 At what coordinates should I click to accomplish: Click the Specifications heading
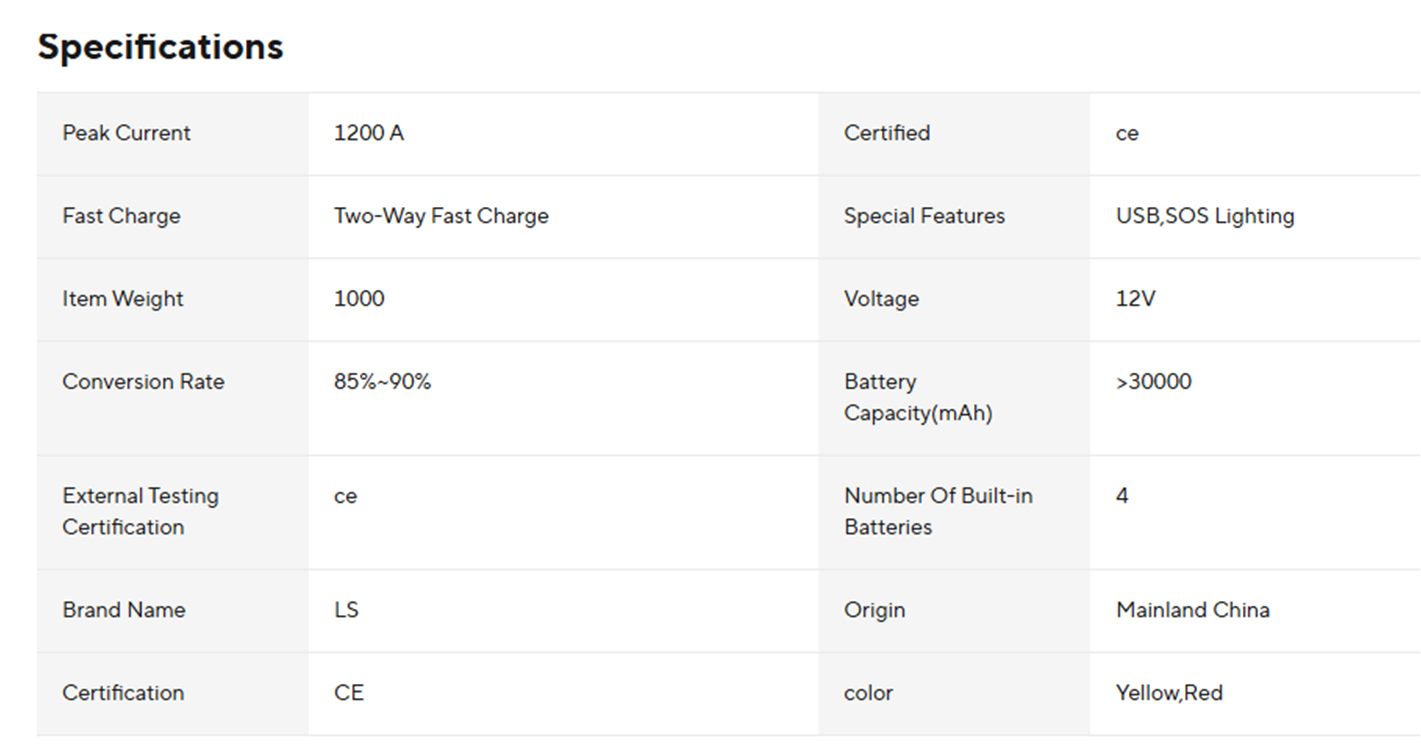click(160, 47)
